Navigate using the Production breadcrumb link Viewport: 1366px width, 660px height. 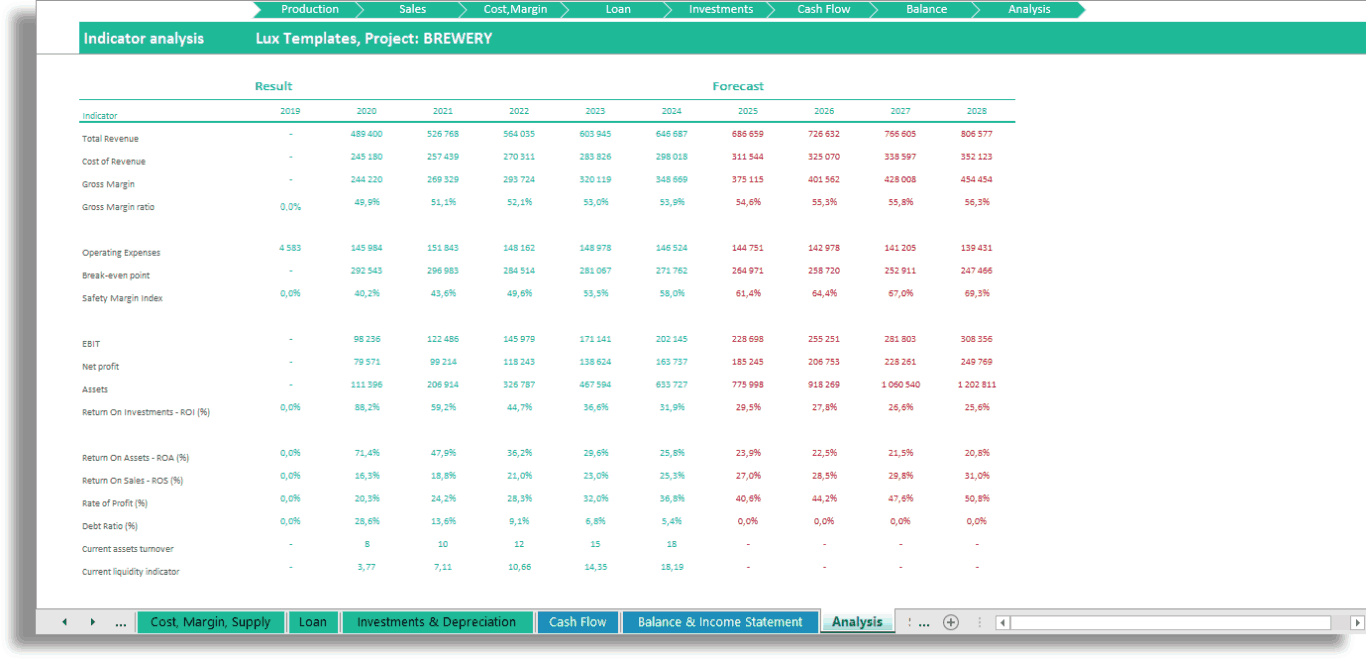tap(309, 9)
